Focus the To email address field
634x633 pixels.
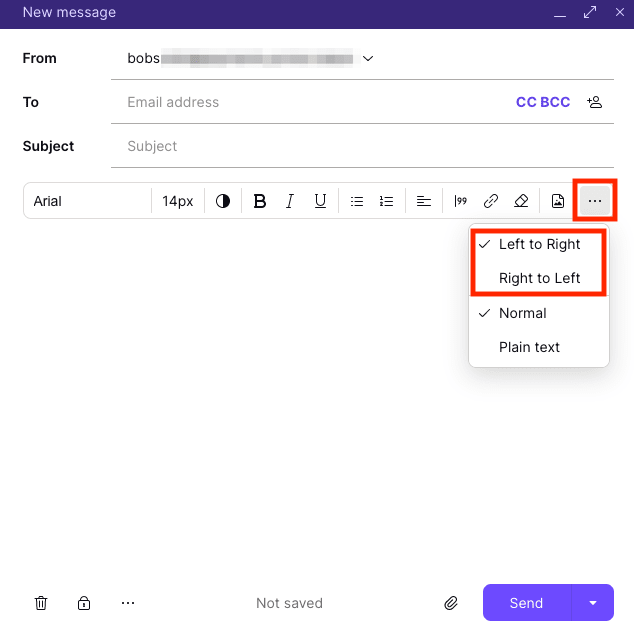[315, 102]
